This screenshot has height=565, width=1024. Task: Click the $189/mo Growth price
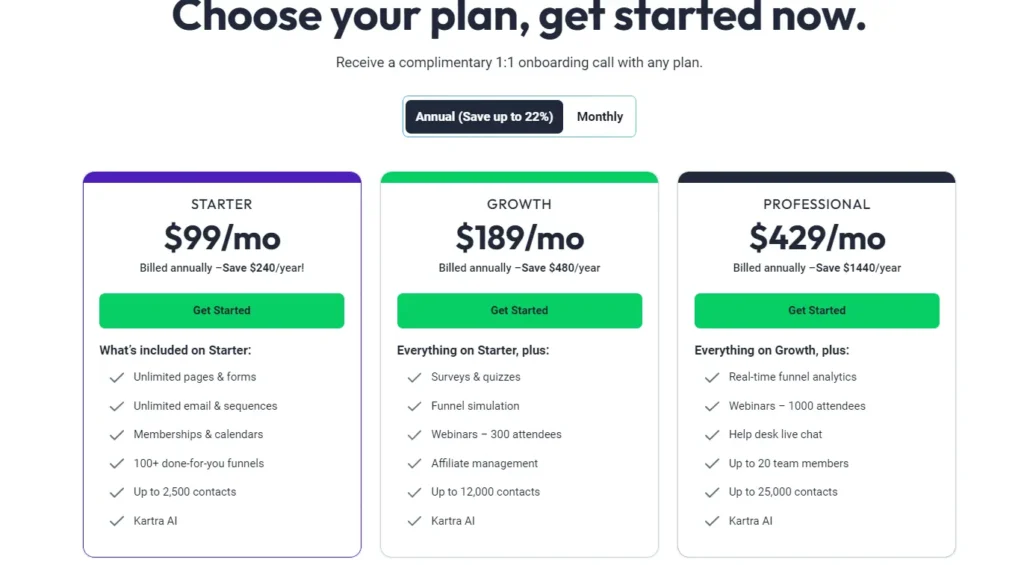coord(519,238)
